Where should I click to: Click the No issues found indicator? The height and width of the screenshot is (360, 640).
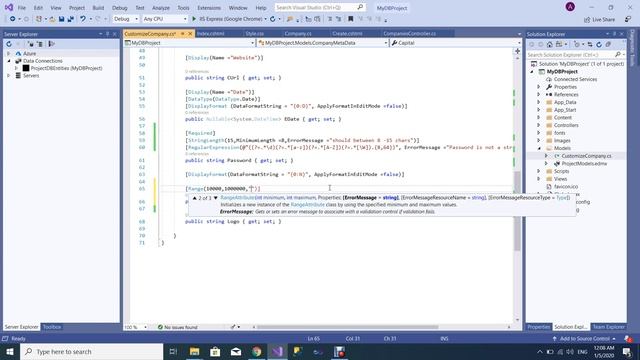pos(178,327)
